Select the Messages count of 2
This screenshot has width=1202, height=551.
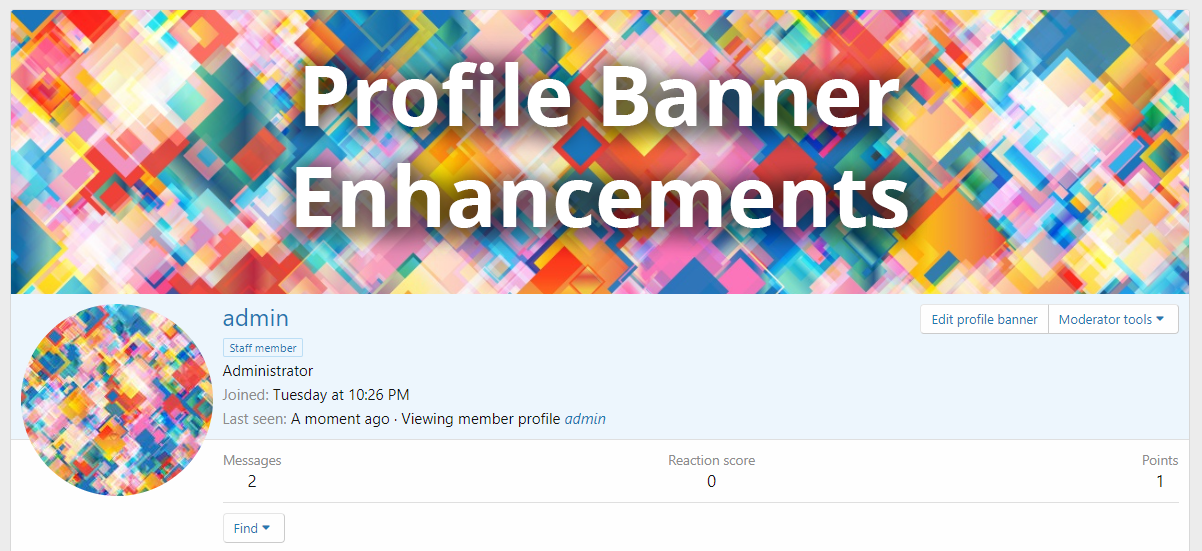(252, 481)
